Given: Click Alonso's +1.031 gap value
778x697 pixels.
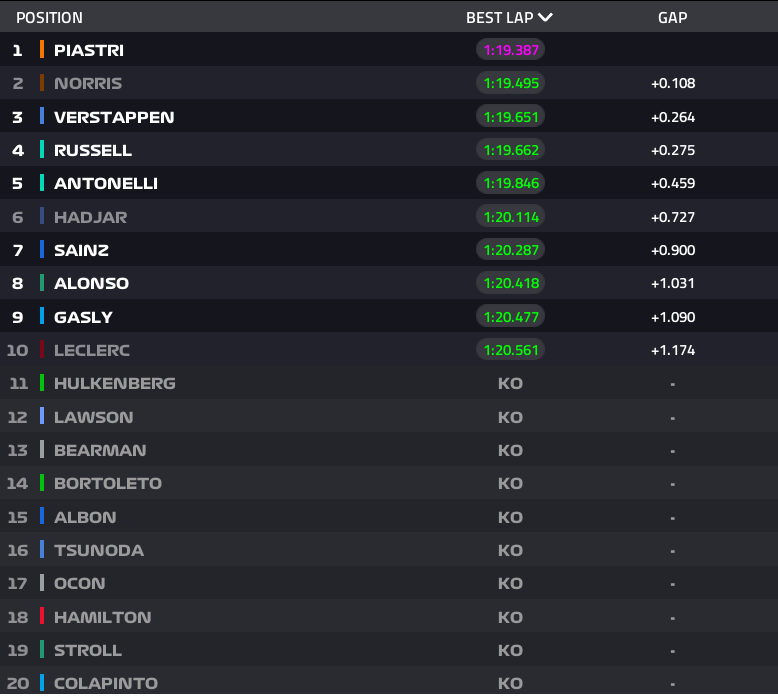Looking at the screenshot, I should (672, 283).
